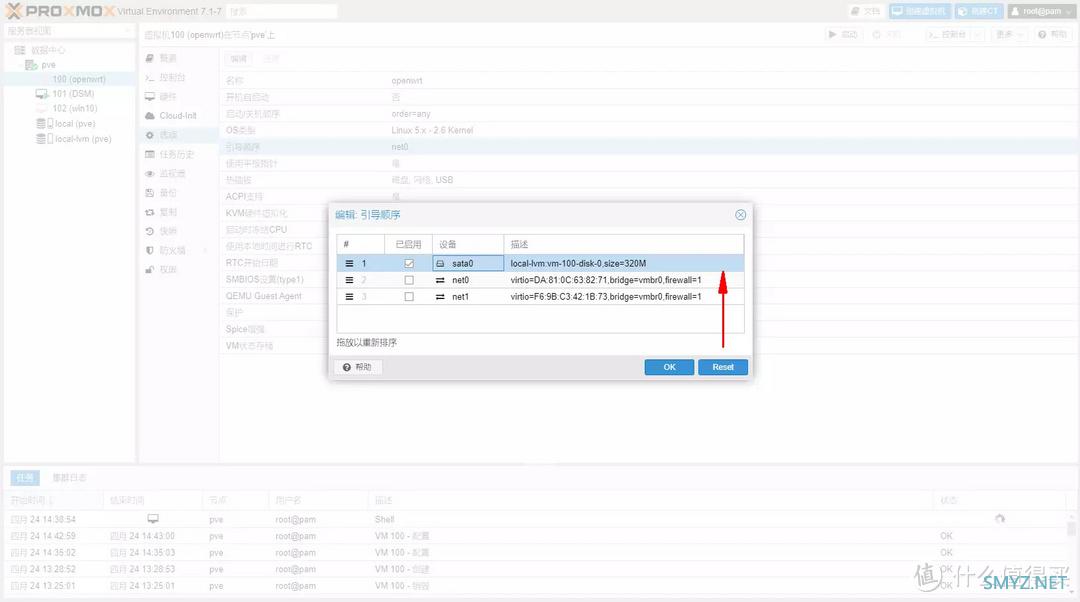The width and height of the screenshot is (1080, 602).
Task: Click the monitor eye icon in VM menu
Action: [x=149, y=174]
